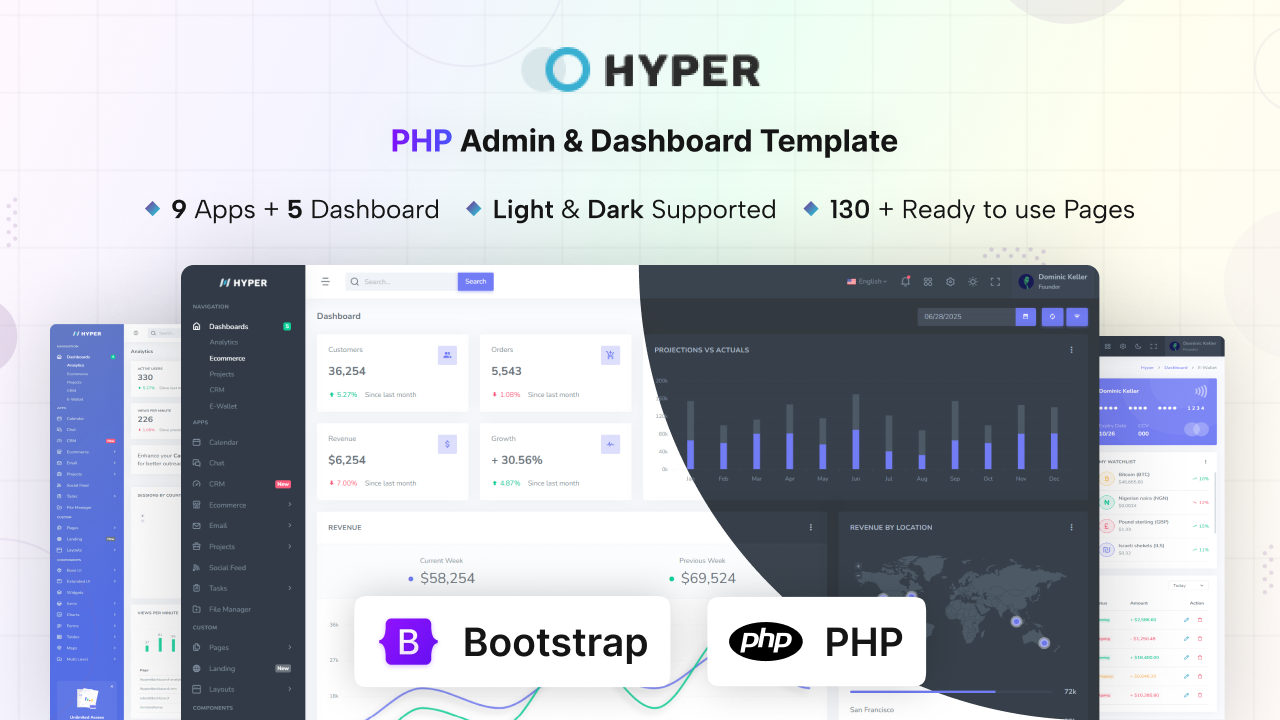Click the Search button
1280x720 pixels.
point(476,282)
